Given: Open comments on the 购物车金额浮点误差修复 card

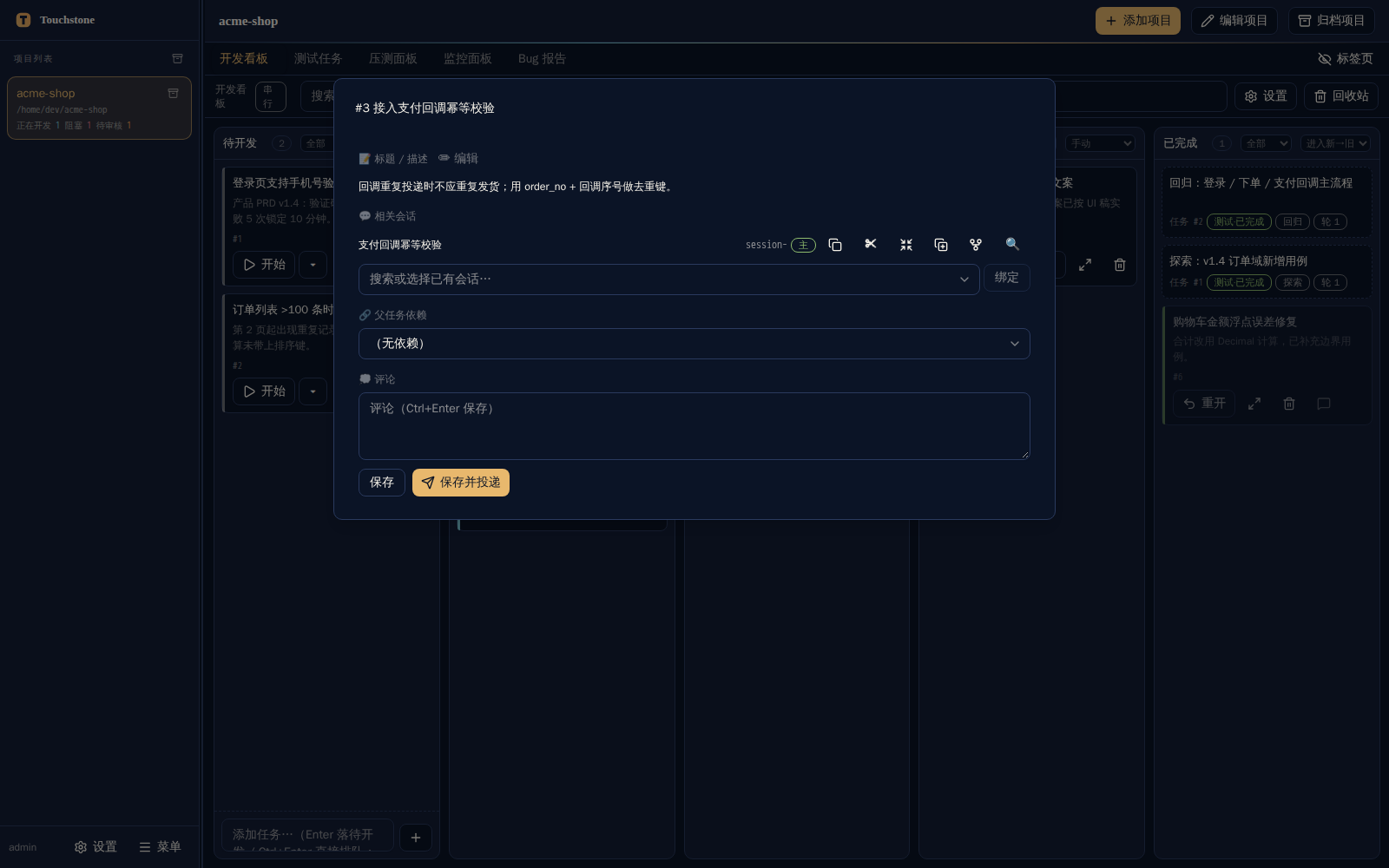Looking at the screenshot, I should [1324, 404].
